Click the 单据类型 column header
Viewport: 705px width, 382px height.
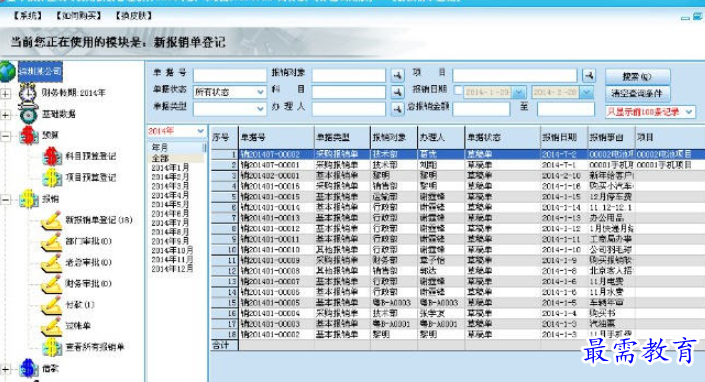point(342,138)
